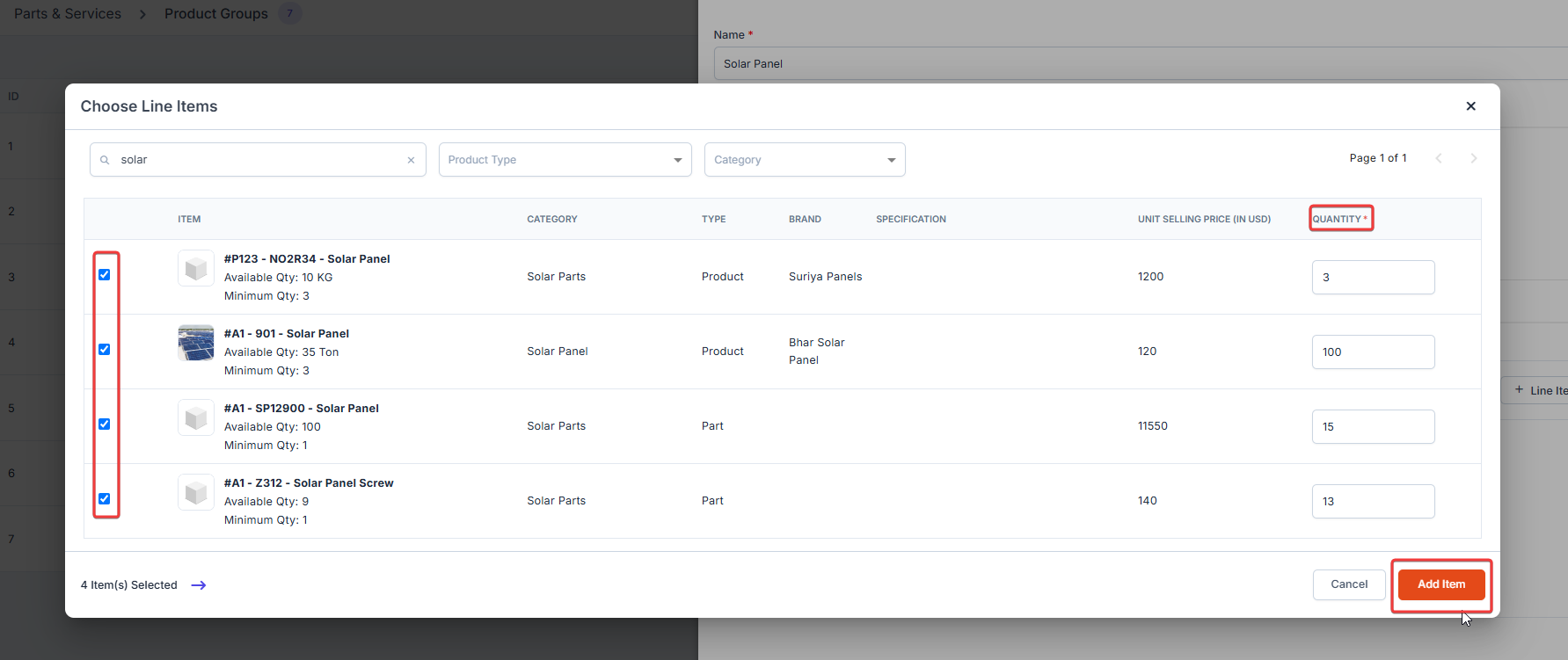Uncheck the 901 Solar Panel row
The width and height of the screenshot is (1568, 660).
point(105,350)
